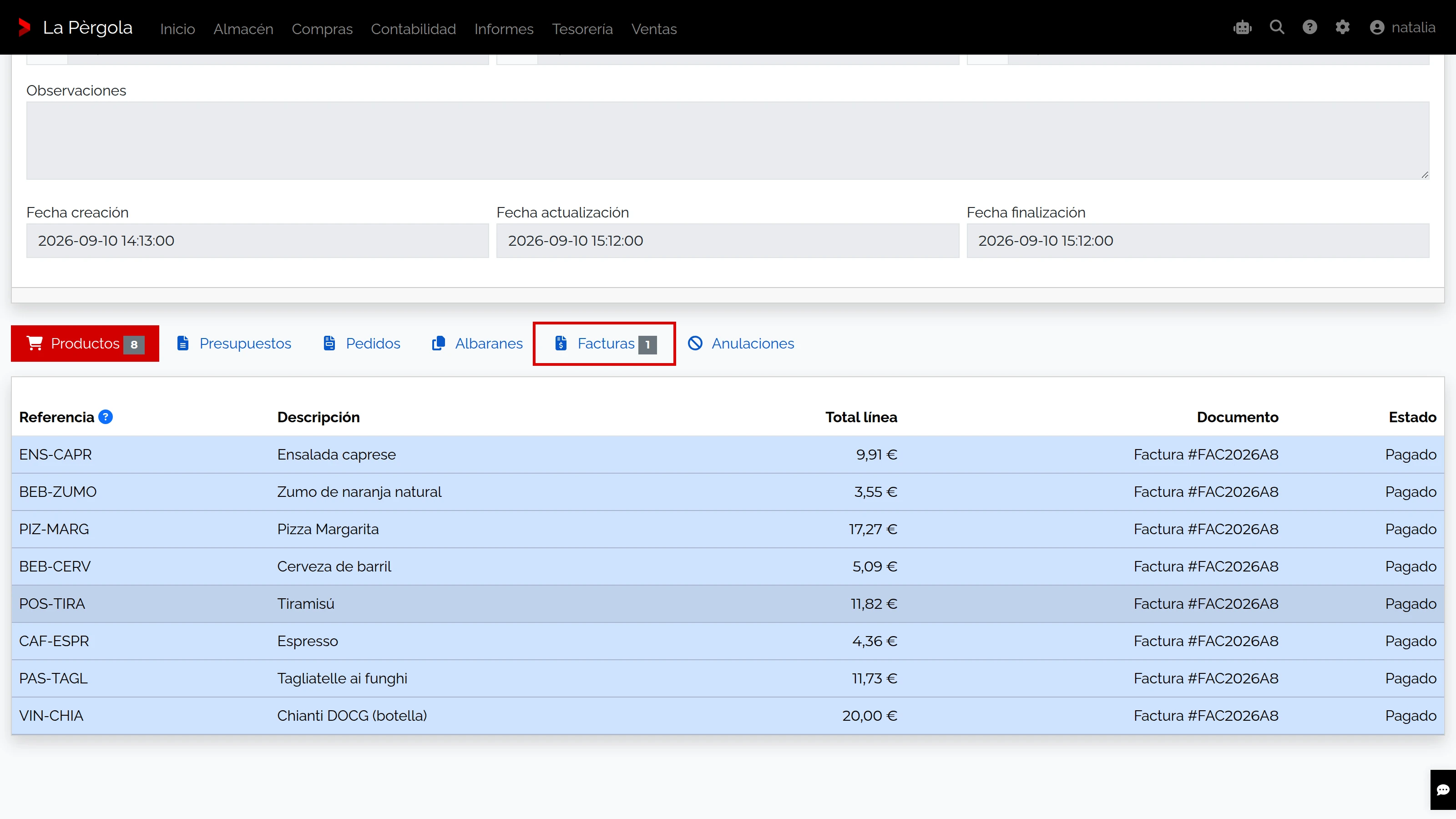This screenshot has width=1456, height=819.
Task: Click the invoice icon beside Facturas
Action: tap(561, 343)
